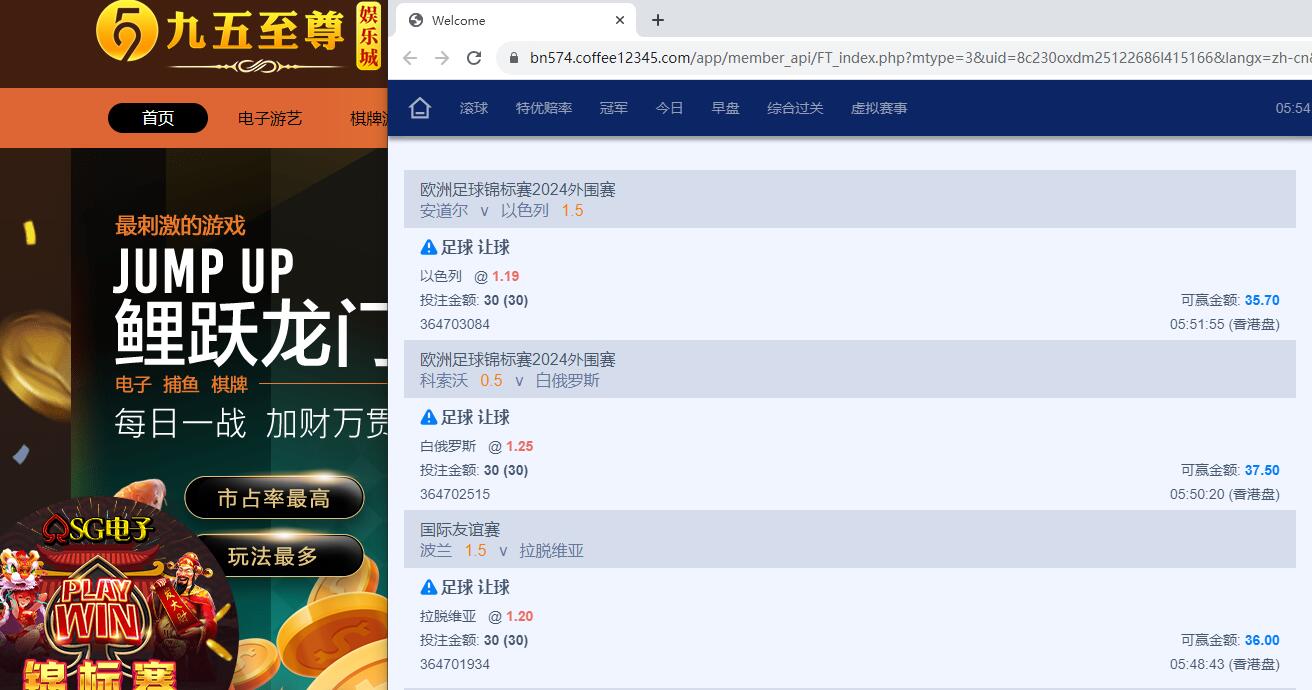The height and width of the screenshot is (690, 1312).
Task: Click the 首页 home button
Action: point(158,118)
